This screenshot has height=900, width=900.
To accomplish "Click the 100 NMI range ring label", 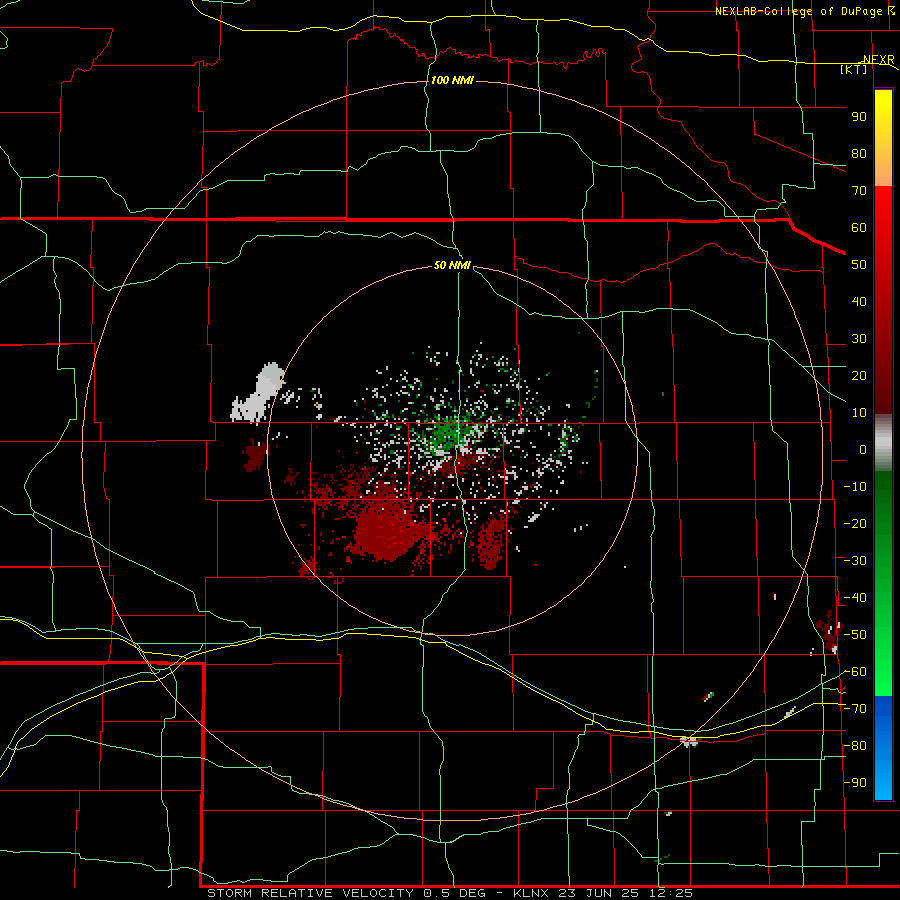I will coord(452,80).
